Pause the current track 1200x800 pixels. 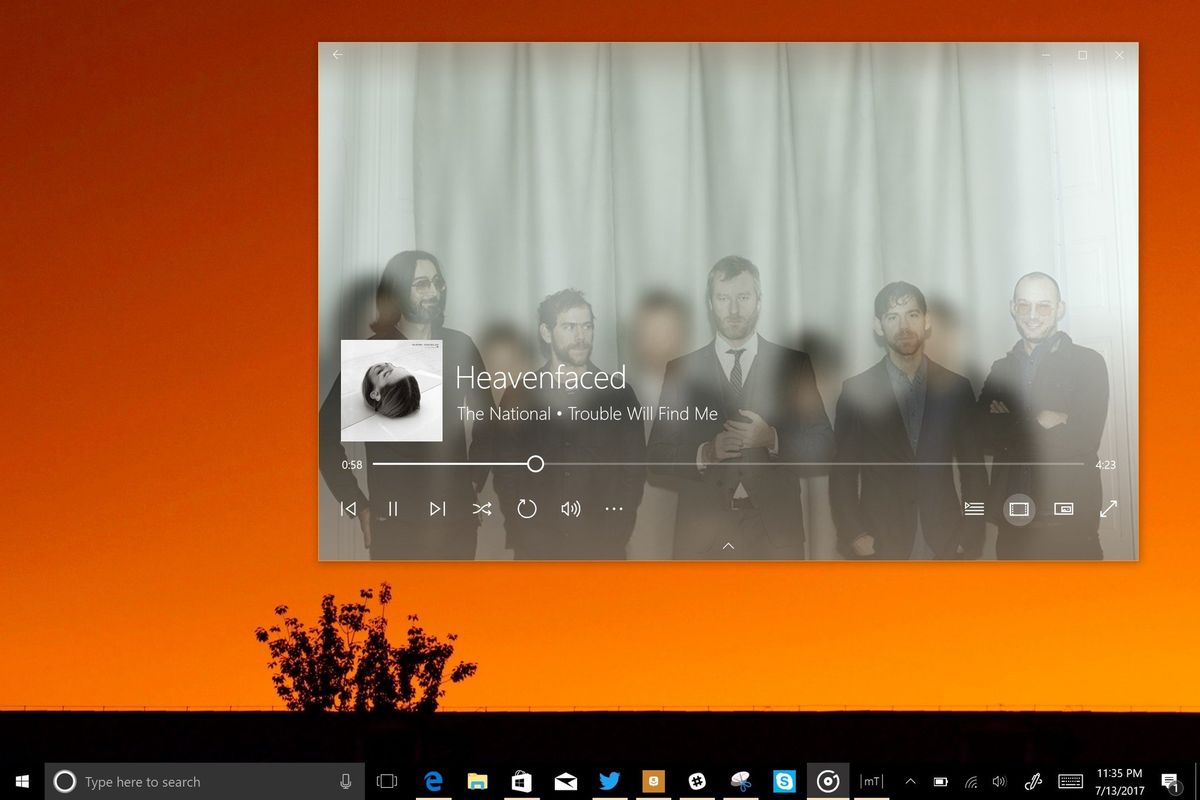click(x=393, y=508)
